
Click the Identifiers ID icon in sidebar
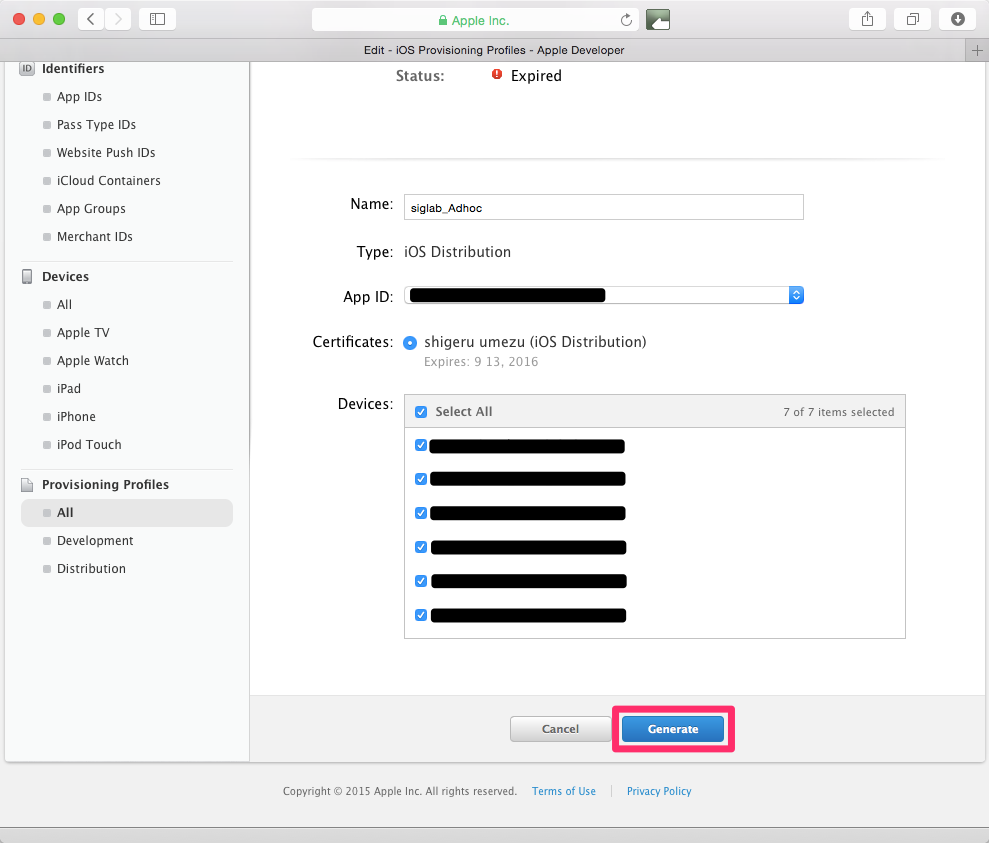[x=27, y=69]
